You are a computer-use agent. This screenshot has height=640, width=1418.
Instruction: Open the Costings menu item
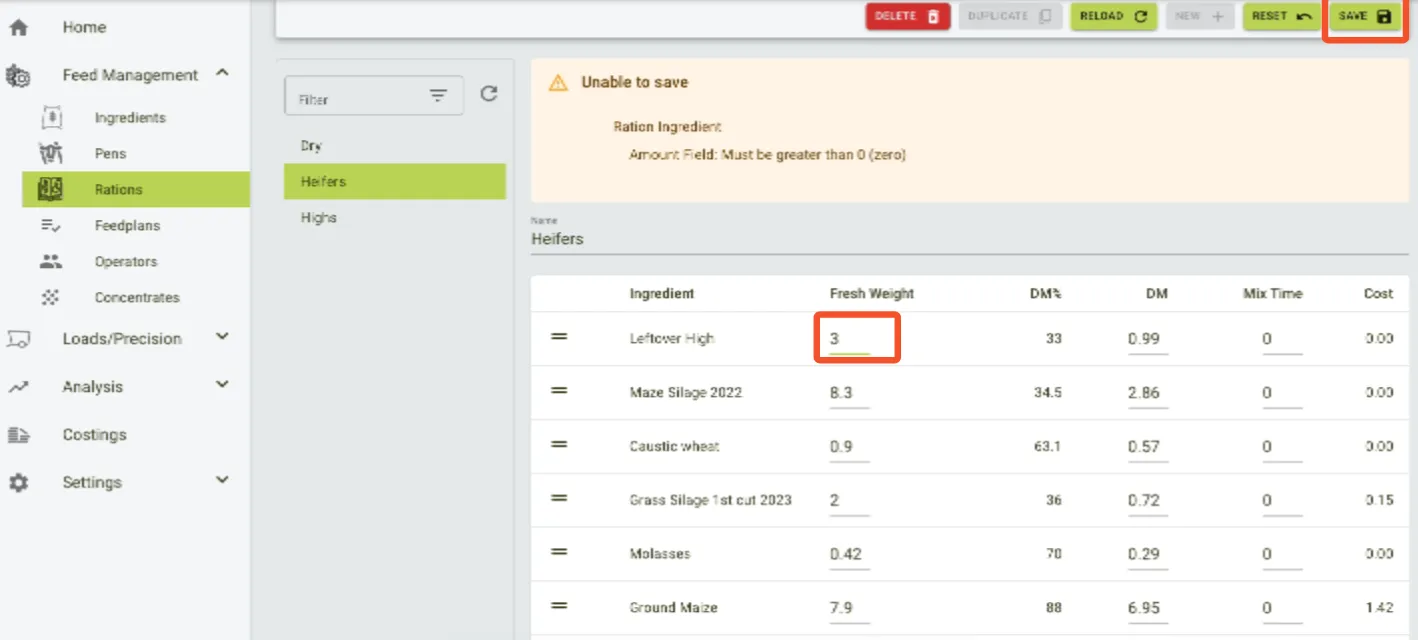click(94, 435)
